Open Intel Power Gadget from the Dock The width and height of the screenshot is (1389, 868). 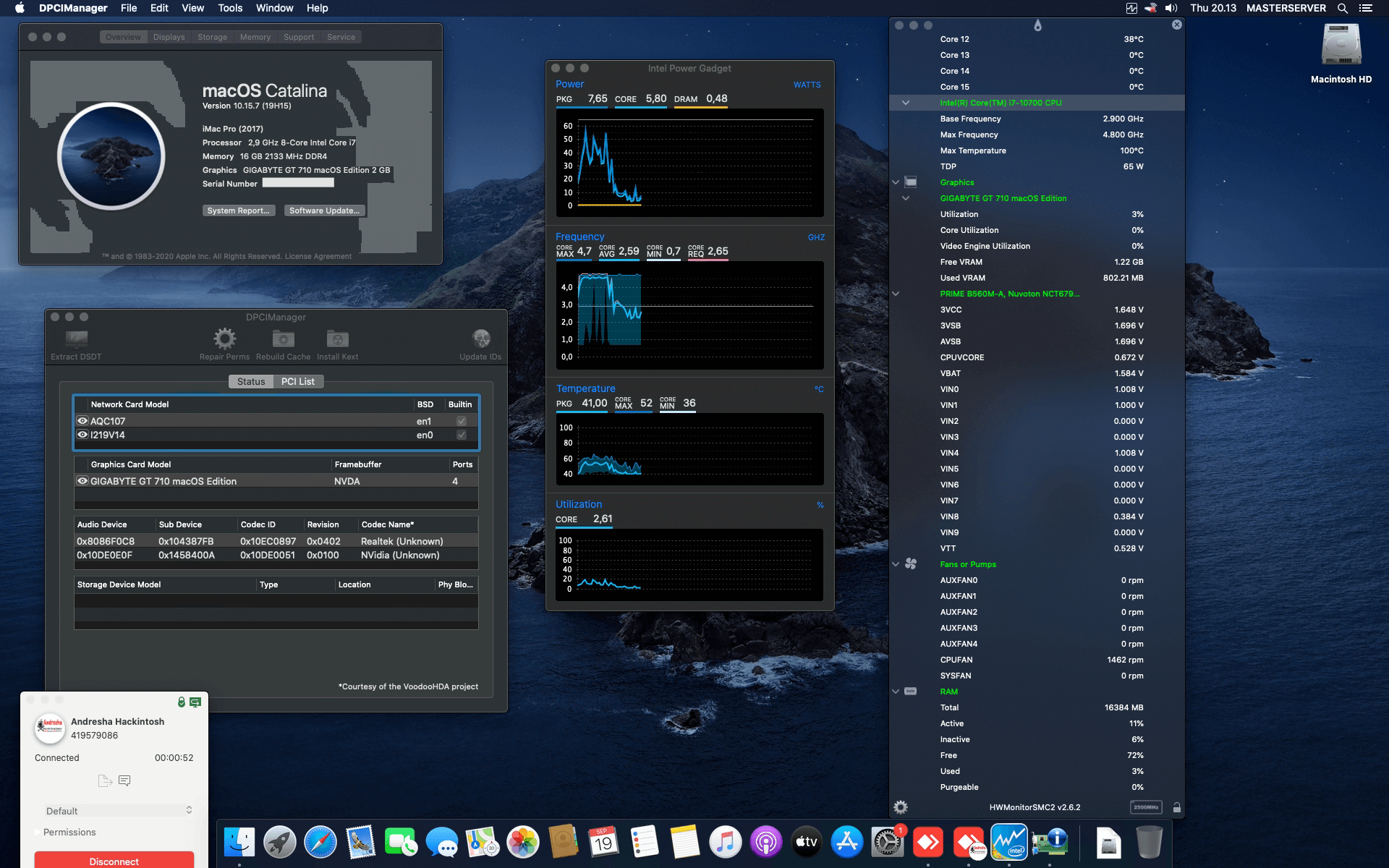tap(1010, 841)
